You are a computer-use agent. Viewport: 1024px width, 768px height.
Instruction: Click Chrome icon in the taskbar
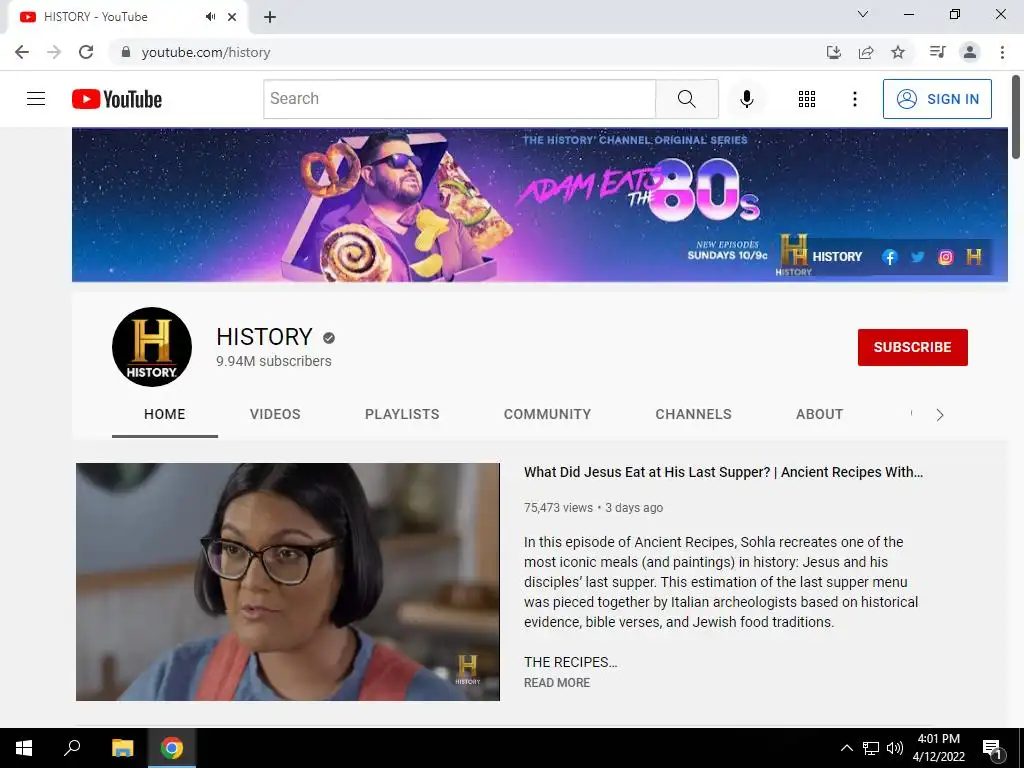coord(172,748)
